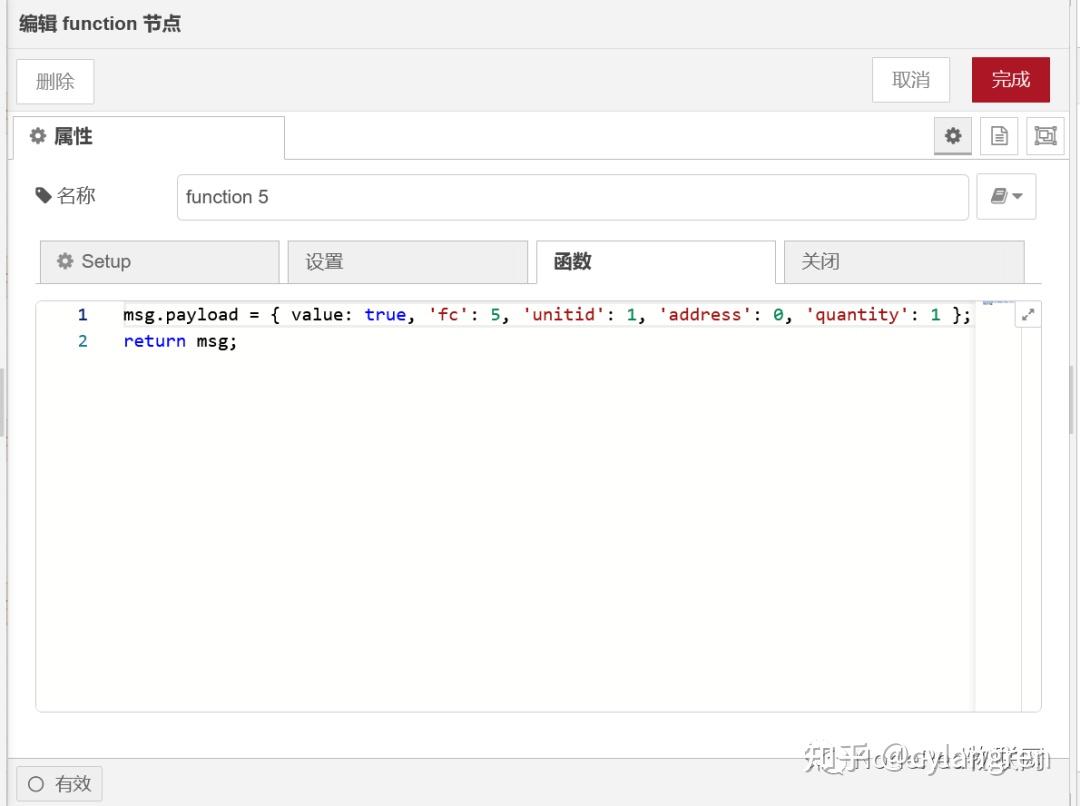This screenshot has width=1080, height=806.
Task: Click line number 2 in gutter
Action: tap(83, 341)
